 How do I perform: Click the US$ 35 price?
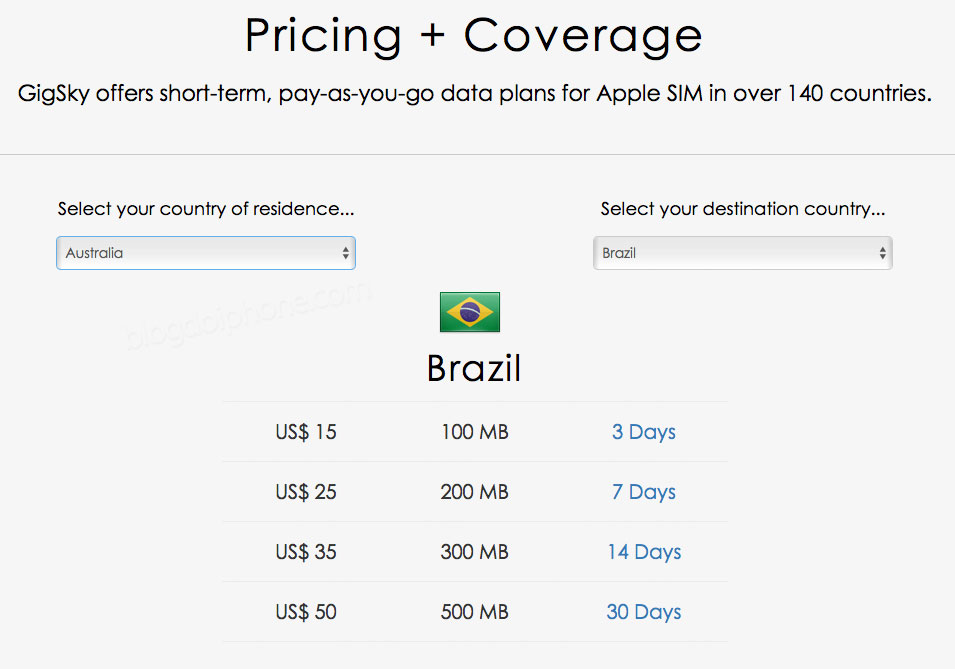(306, 552)
